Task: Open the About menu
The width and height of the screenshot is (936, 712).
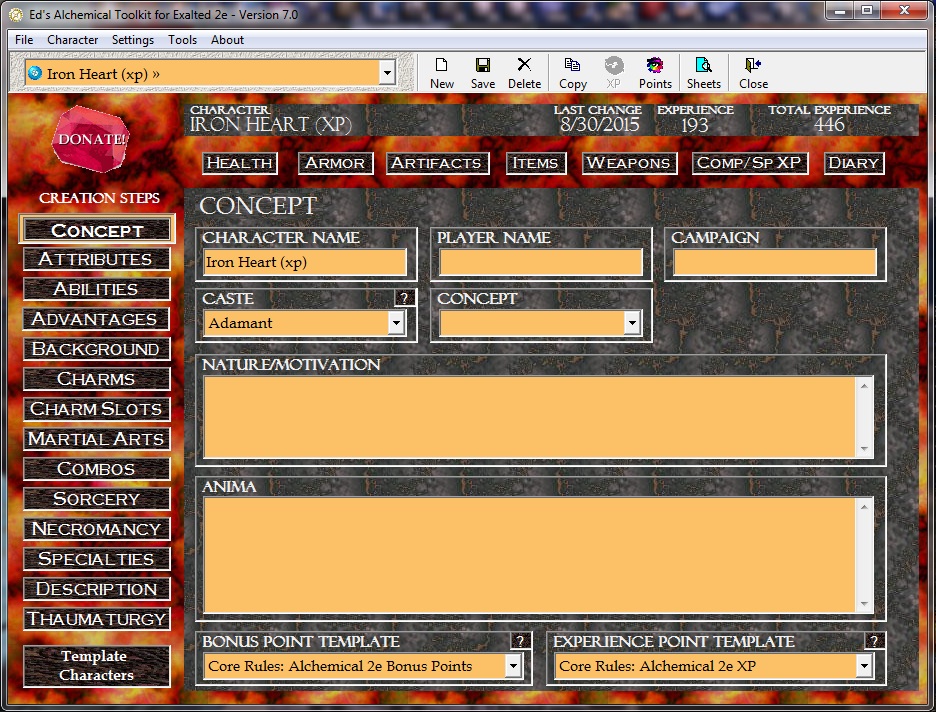Action: [227, 40]
